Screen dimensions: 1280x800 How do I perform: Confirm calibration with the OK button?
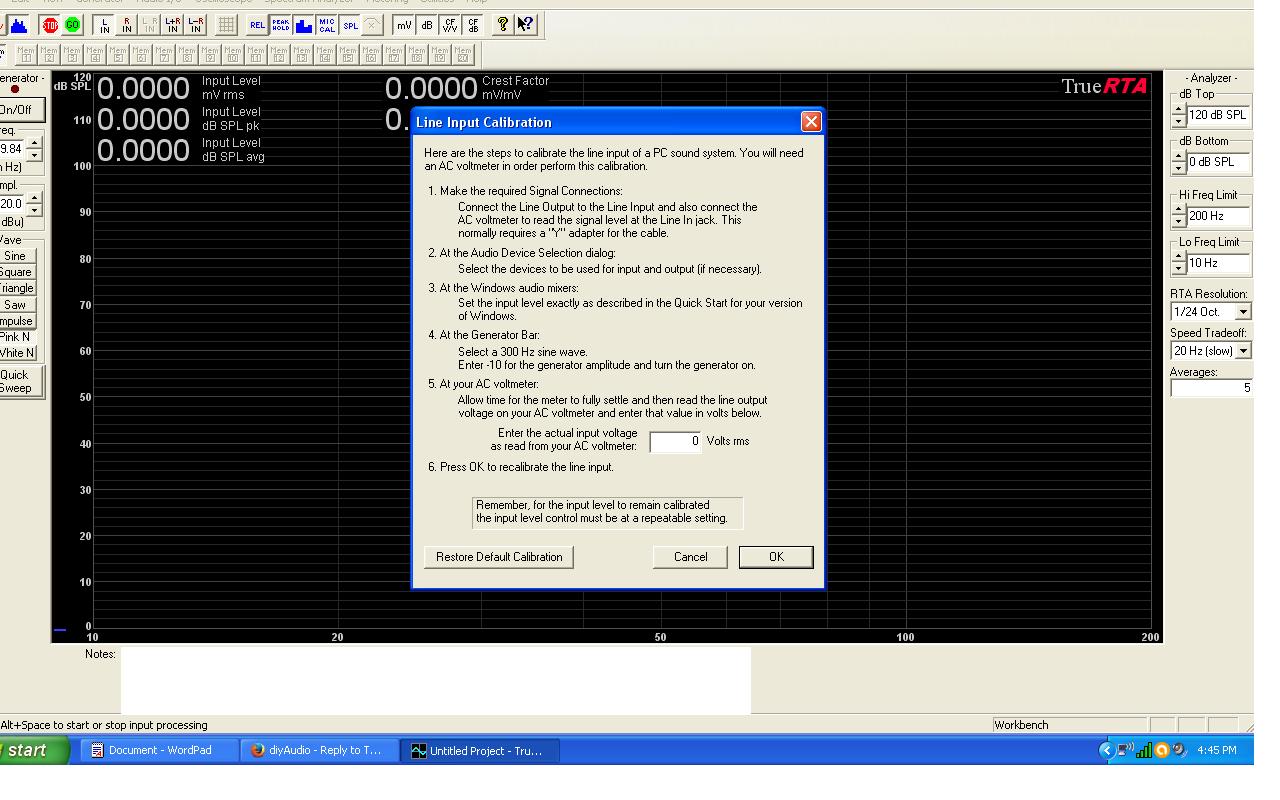(776, 557)
